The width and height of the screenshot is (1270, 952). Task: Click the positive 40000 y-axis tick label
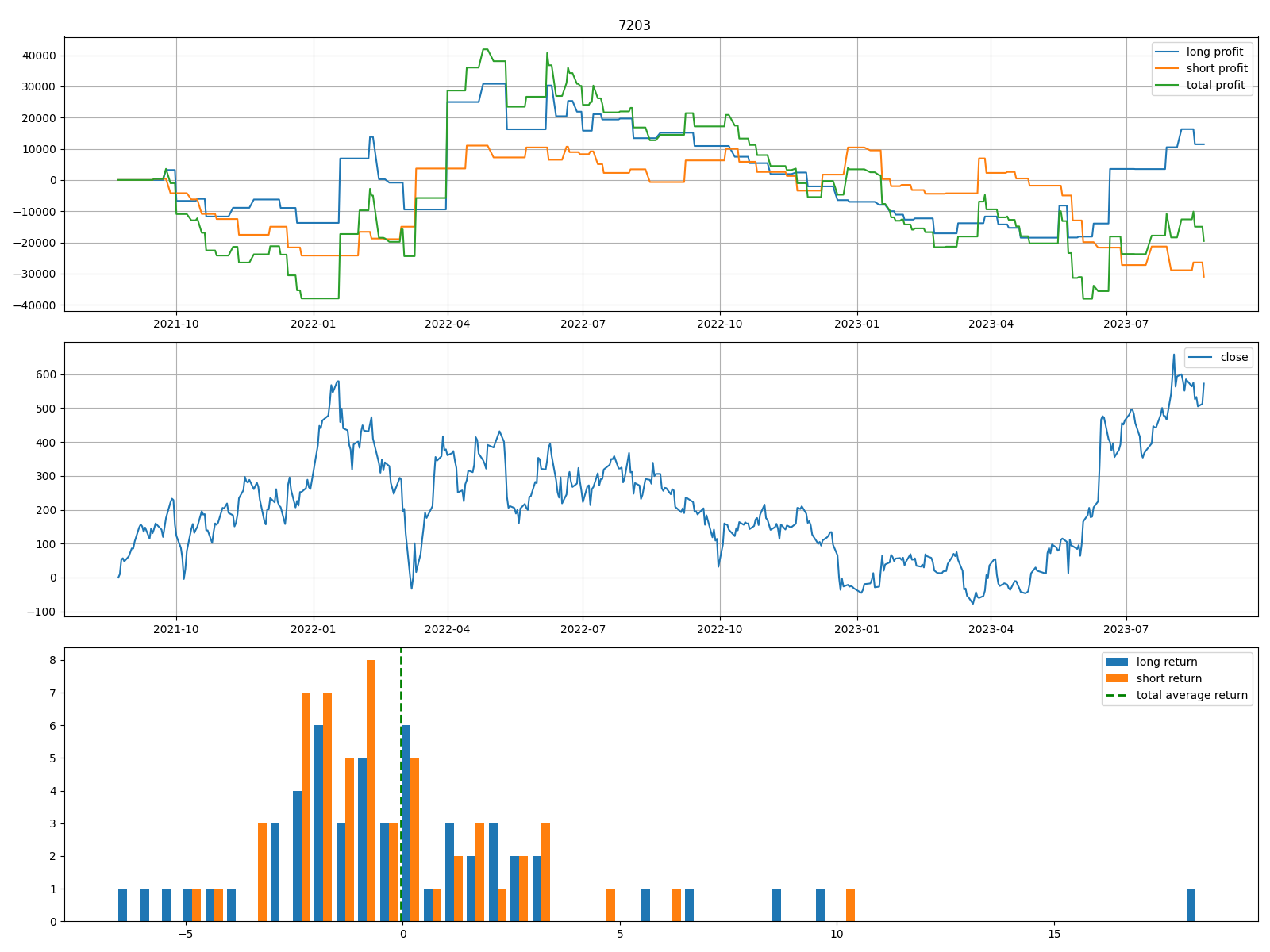point(39,56)
